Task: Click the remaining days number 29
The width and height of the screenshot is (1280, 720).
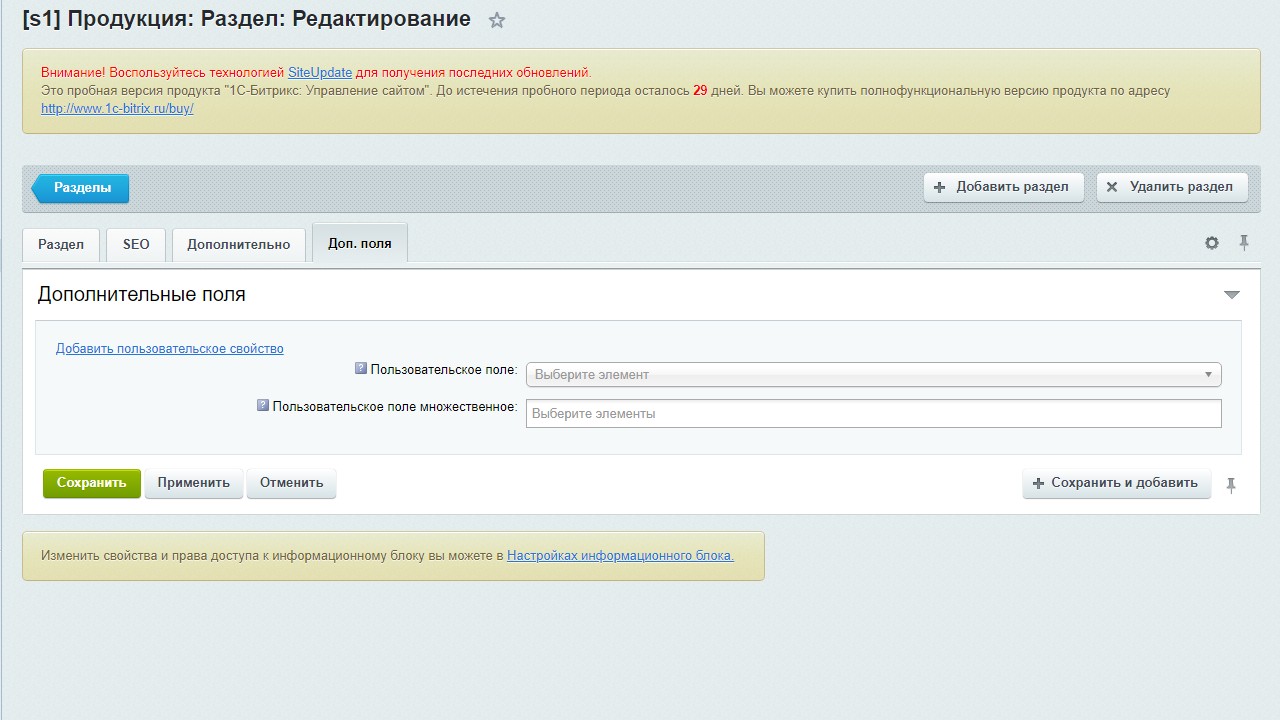Action: (x=700, y=91)
